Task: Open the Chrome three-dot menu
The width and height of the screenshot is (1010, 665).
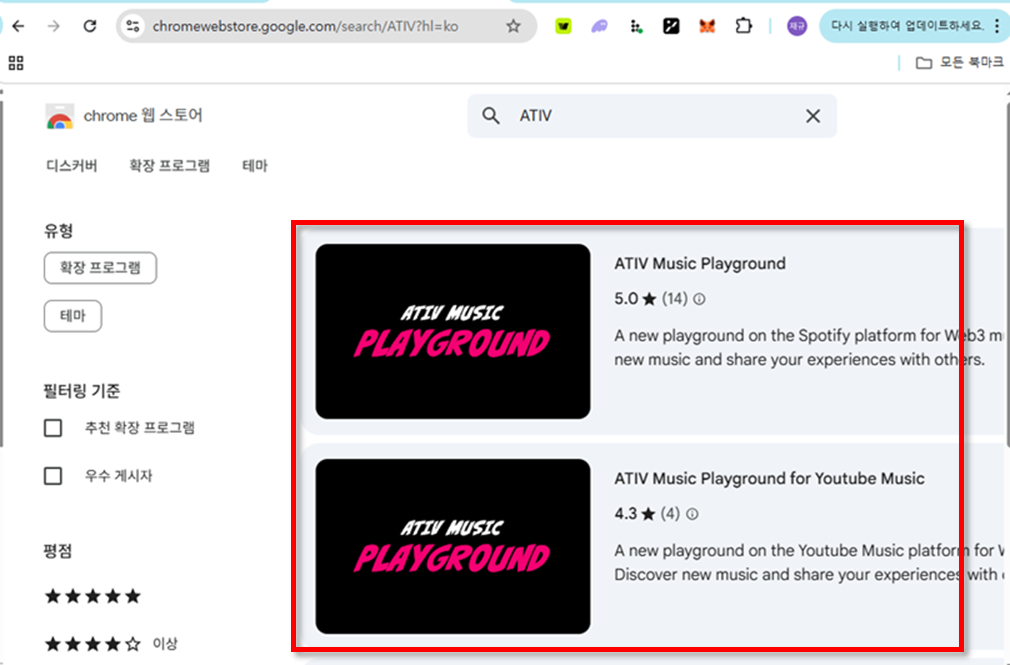Action: click(997, 26)
